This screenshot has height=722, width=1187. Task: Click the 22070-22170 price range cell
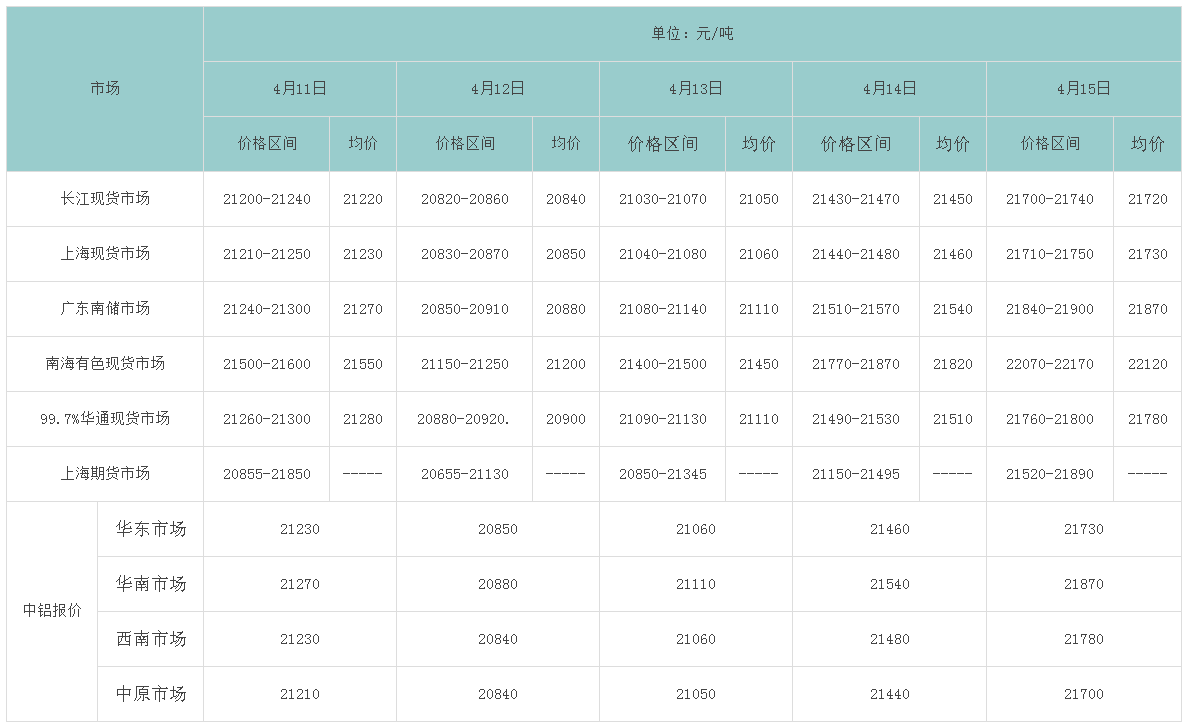point(1050,364)
